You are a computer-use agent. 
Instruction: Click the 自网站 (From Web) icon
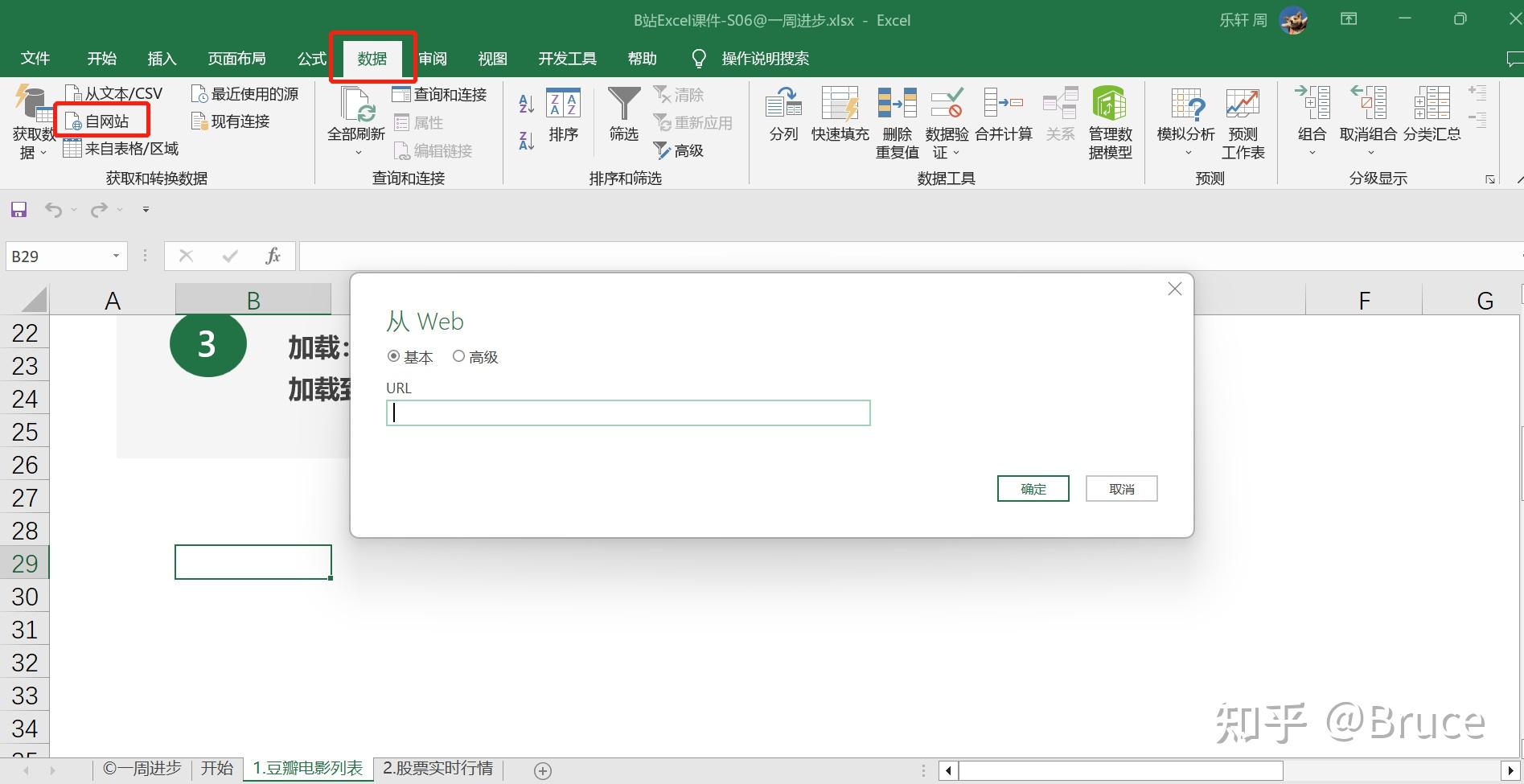[x=101, y=121]
